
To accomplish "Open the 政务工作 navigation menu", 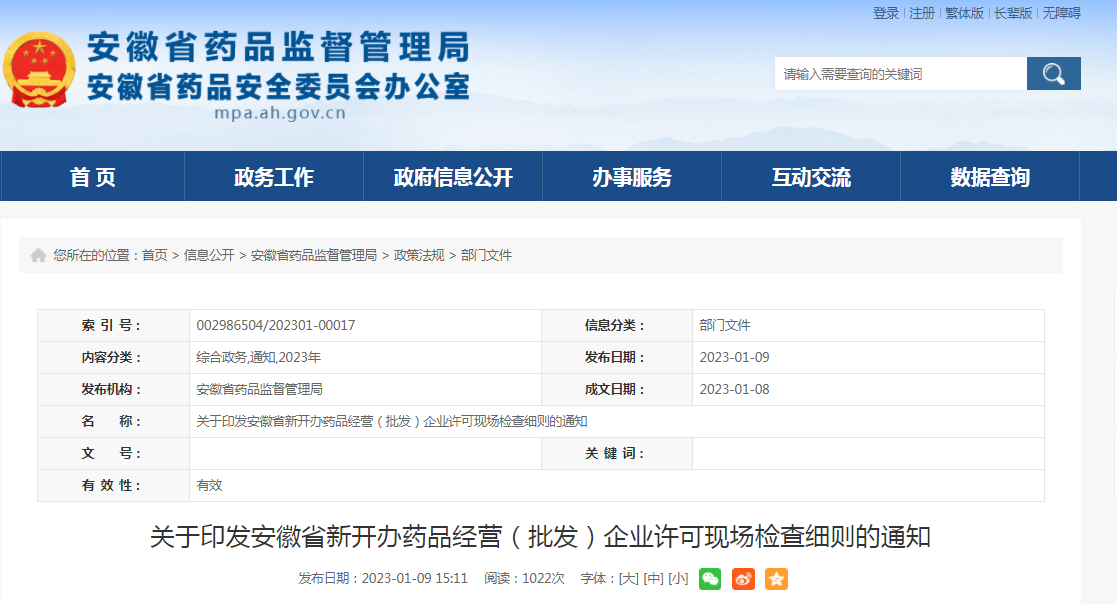I will (x=273, y=176).
